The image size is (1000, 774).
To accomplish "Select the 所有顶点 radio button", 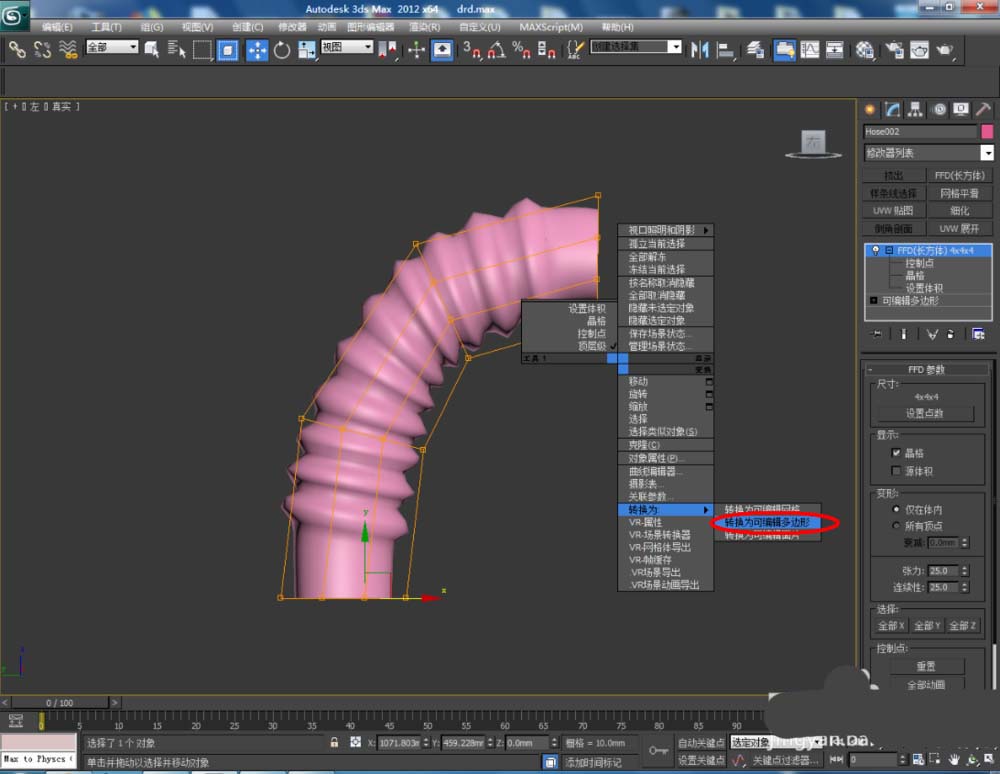I will (896, 527).
